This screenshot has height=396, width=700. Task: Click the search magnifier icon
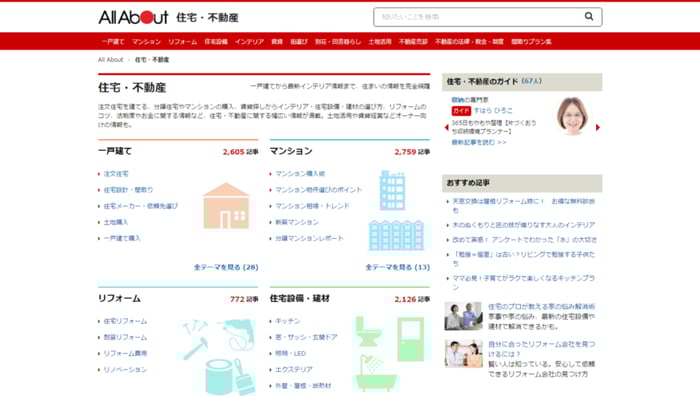589,17
